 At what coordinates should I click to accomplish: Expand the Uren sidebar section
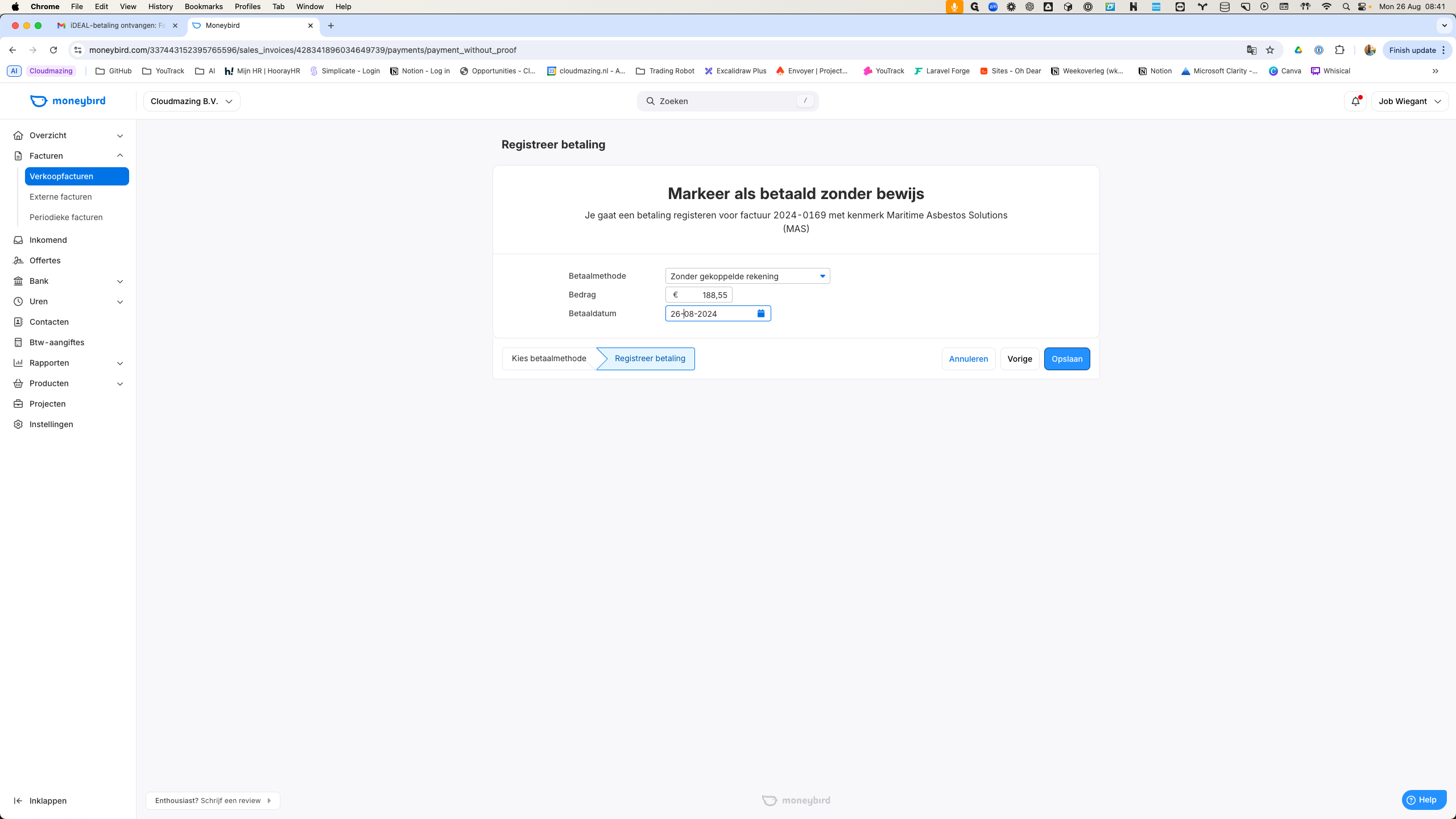point(120,301)
